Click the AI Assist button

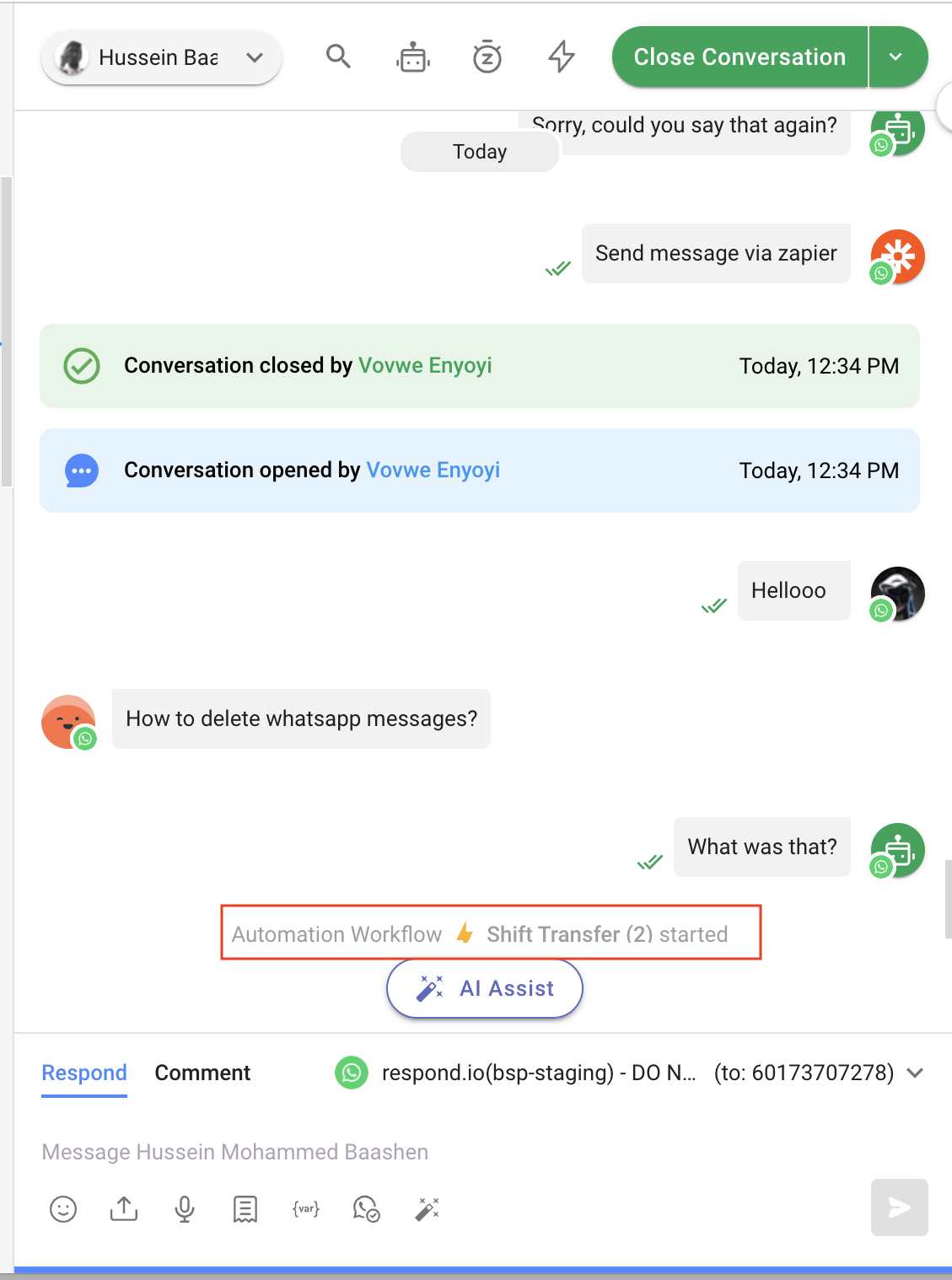coord(485,988)
